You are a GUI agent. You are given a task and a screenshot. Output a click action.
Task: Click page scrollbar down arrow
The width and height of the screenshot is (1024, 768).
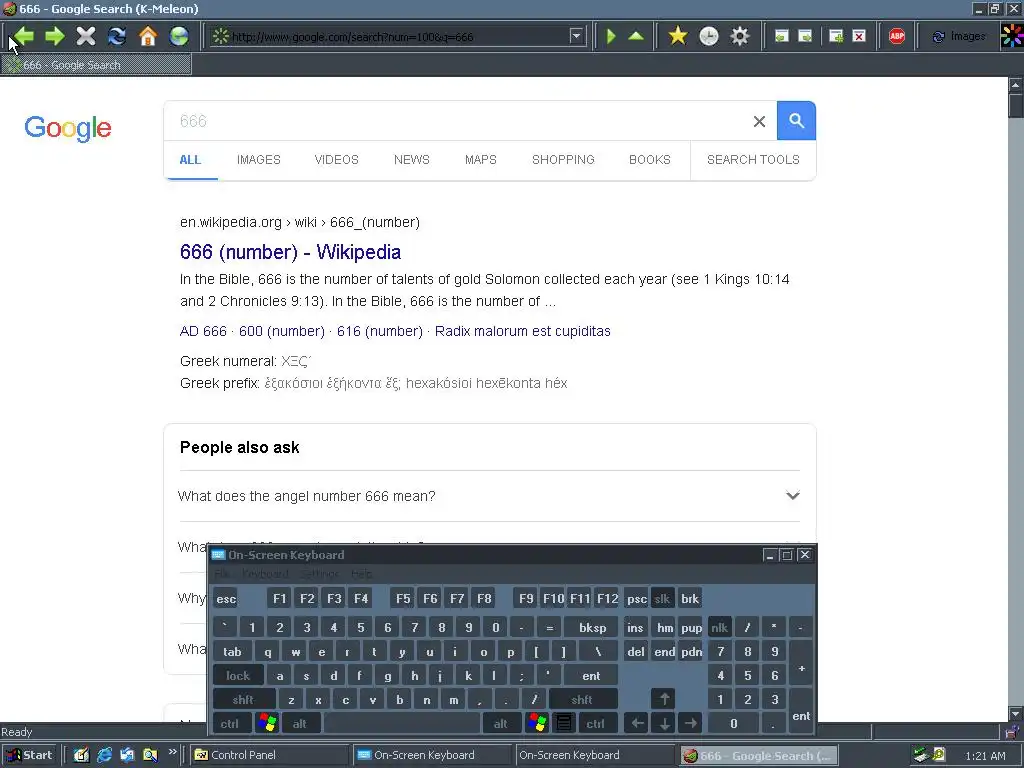1016,713
